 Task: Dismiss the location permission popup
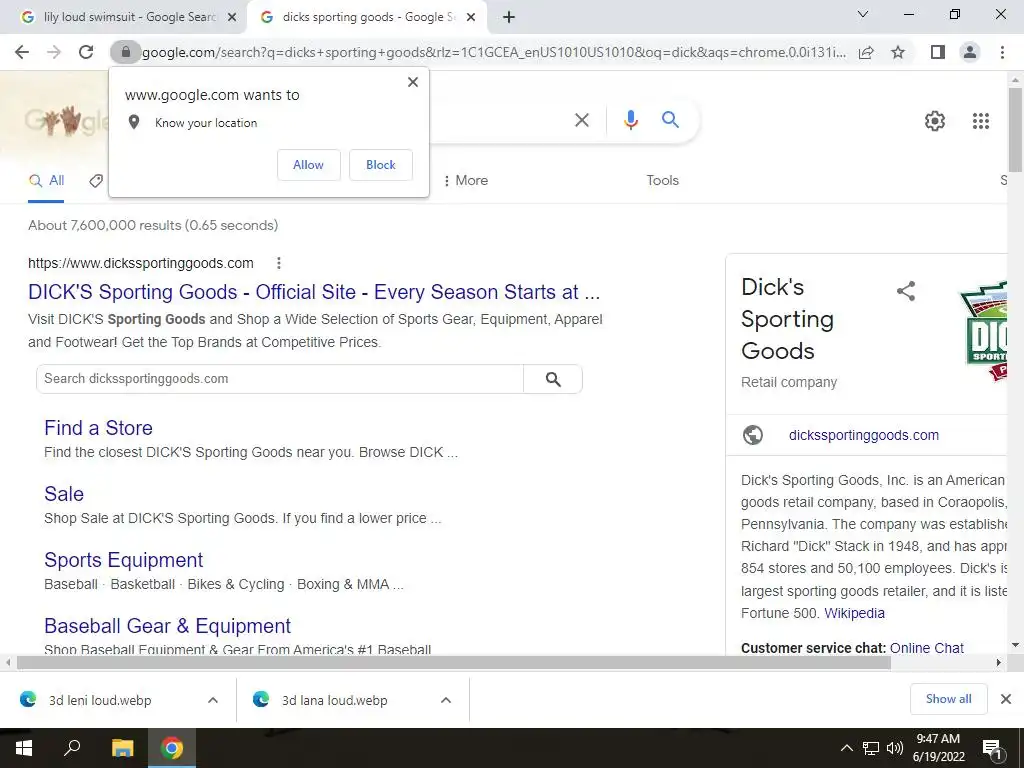tap(413, 82)
